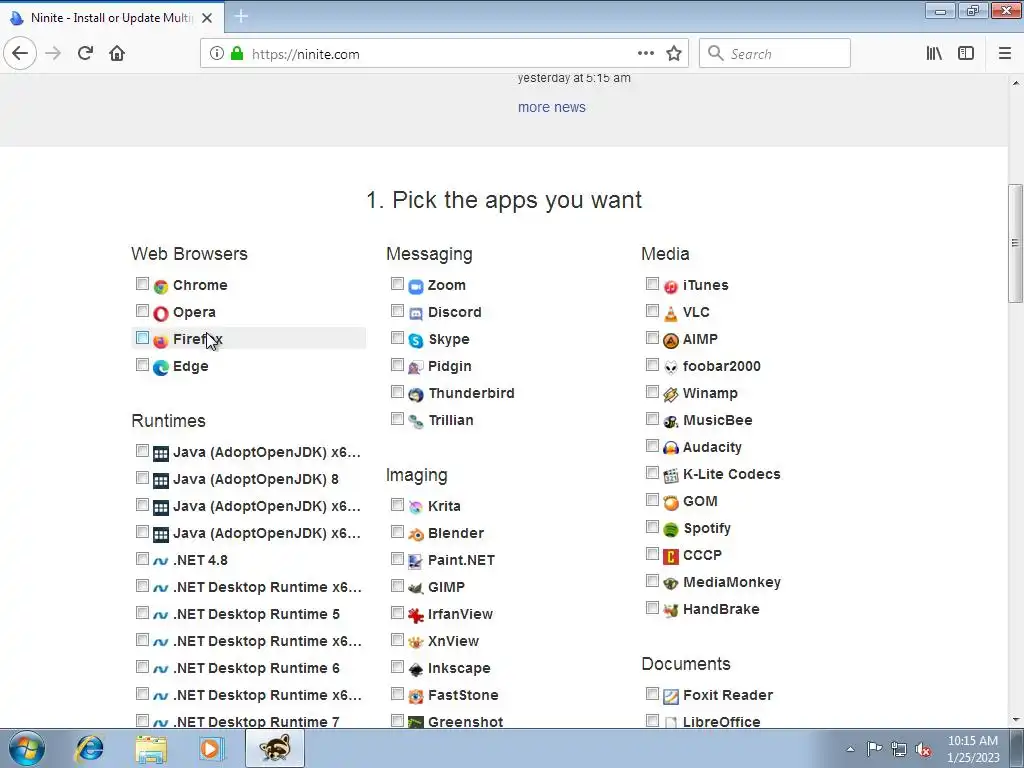
Task: Open the home page via house icon
Action: (117, 54)
